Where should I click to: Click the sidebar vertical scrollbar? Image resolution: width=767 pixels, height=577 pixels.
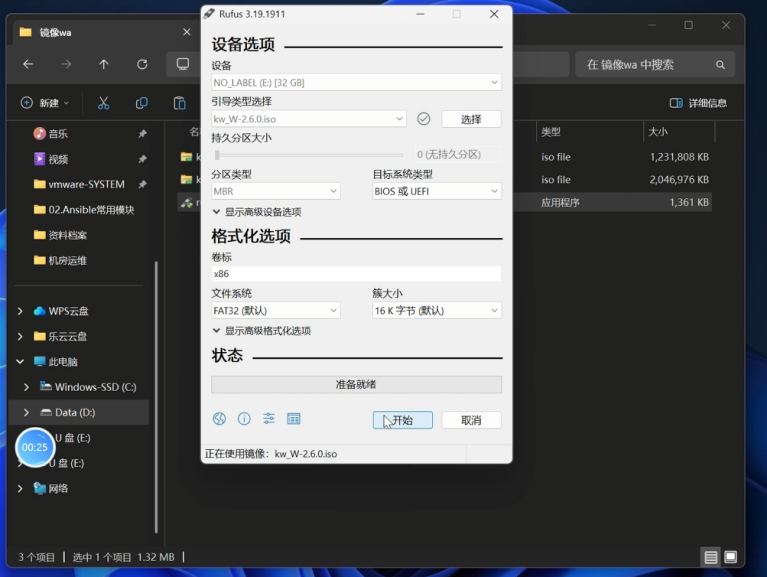[x=156, y=396]
